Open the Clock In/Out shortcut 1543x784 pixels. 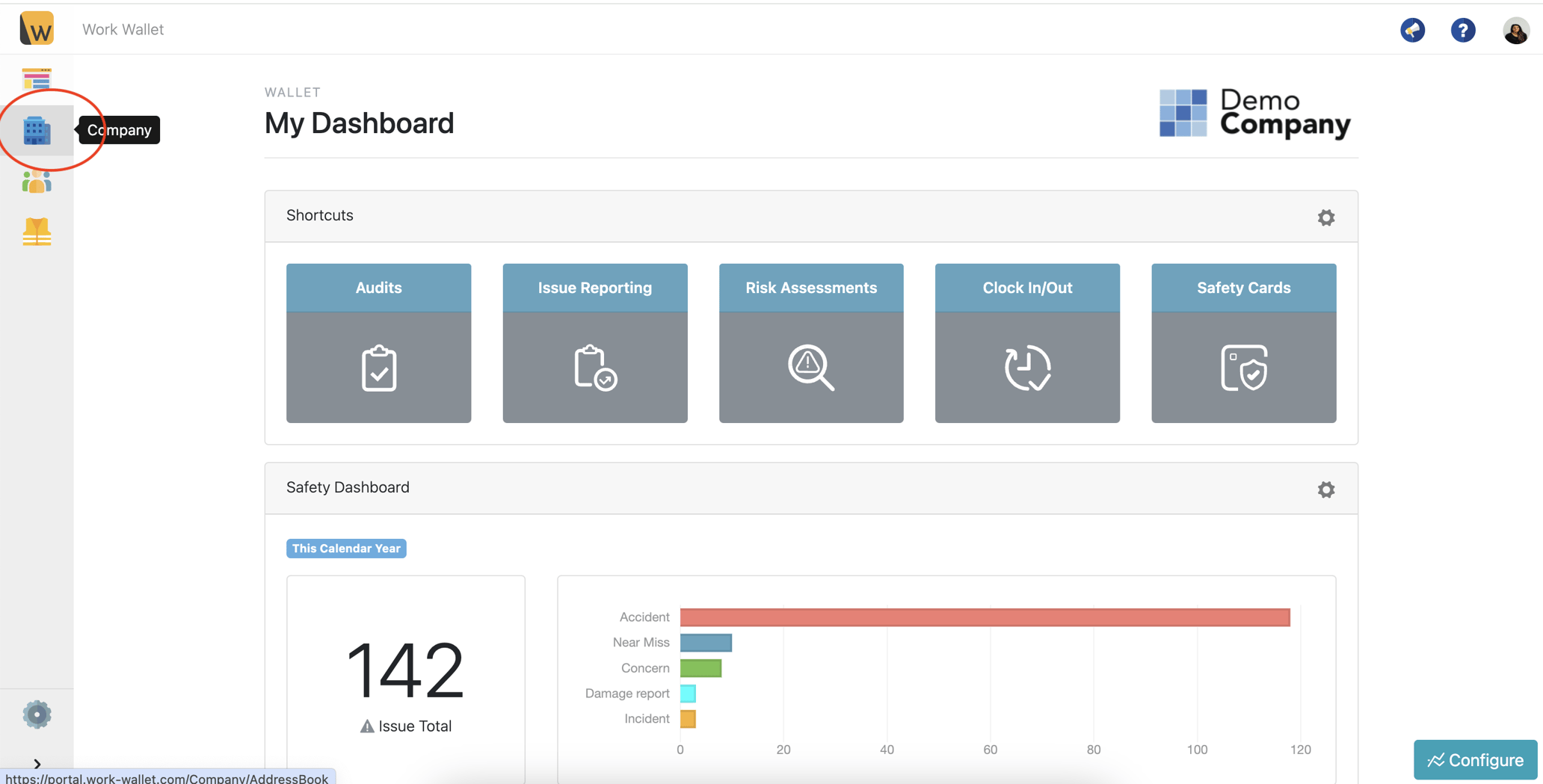click(1027, 343)
